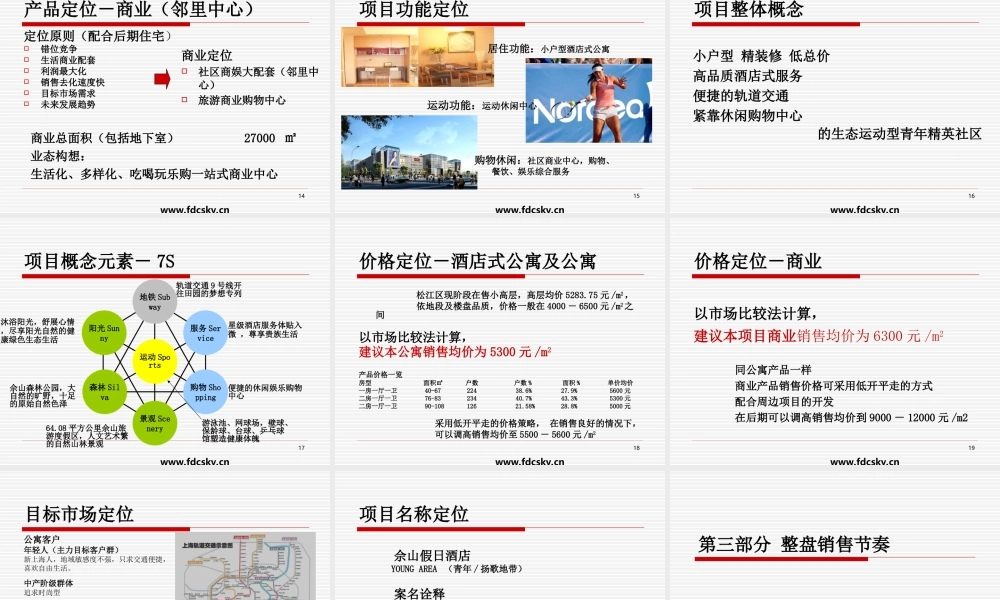Image resolution: width=1000 pixels, height=600 pixels.
Task: Click the apartment interior photo
Action: [x=417, y=57]
